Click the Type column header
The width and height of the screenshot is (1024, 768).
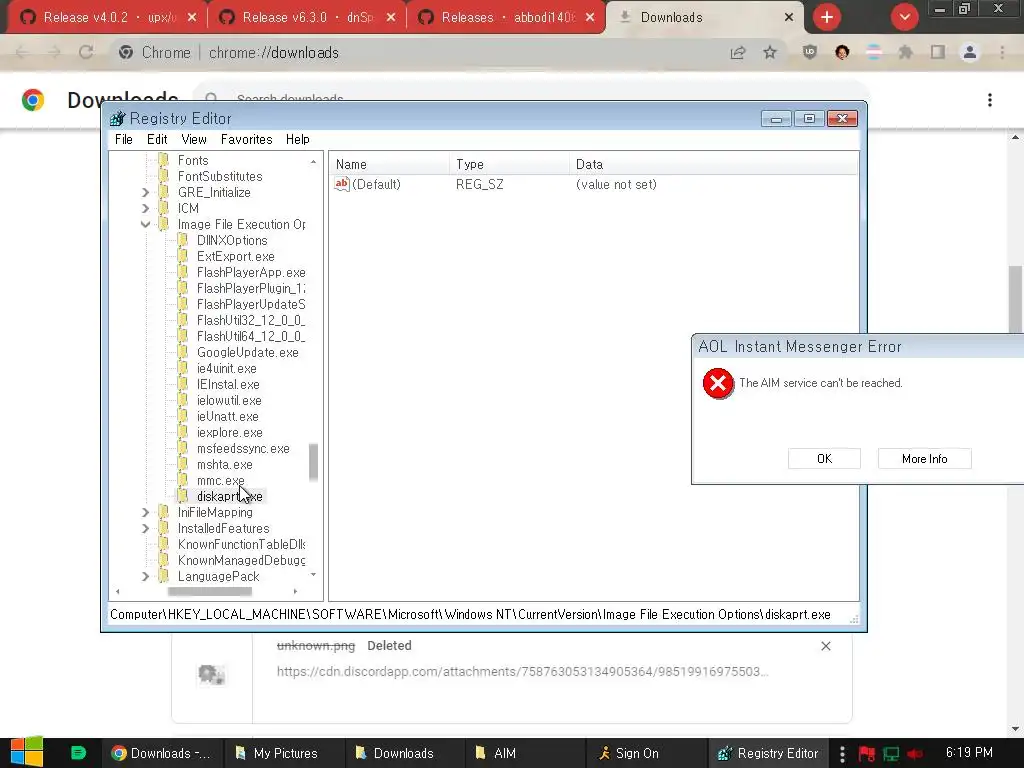pyautogui.click(x=509, y=165)
